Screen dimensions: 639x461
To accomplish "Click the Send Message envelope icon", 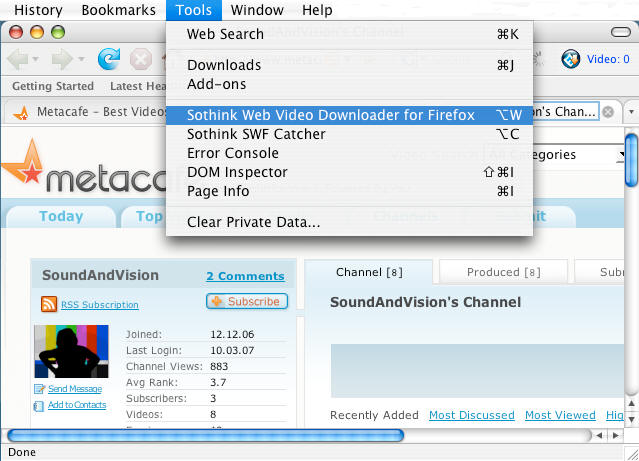I will pos(39,389).
